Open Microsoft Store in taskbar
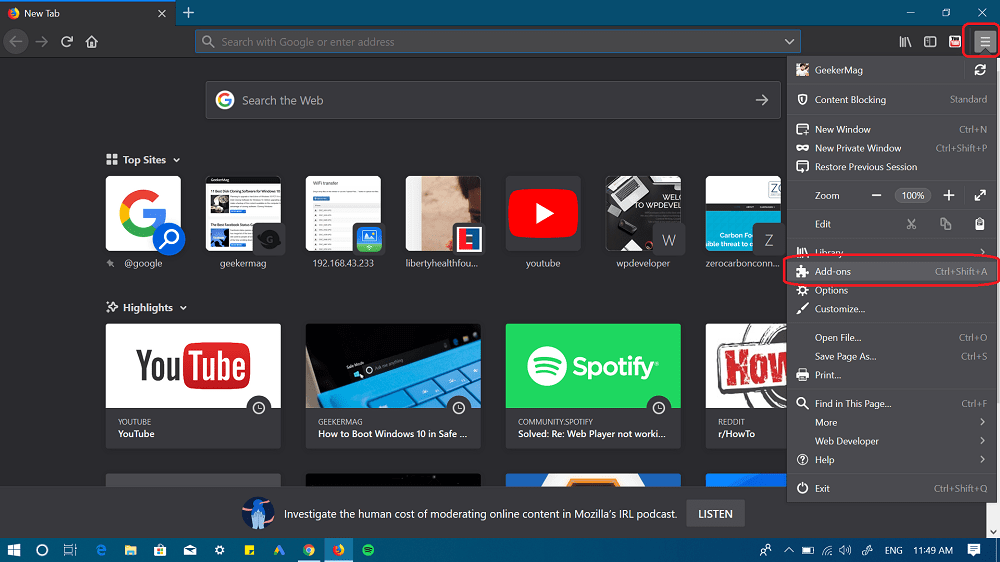 click(160, 550)
